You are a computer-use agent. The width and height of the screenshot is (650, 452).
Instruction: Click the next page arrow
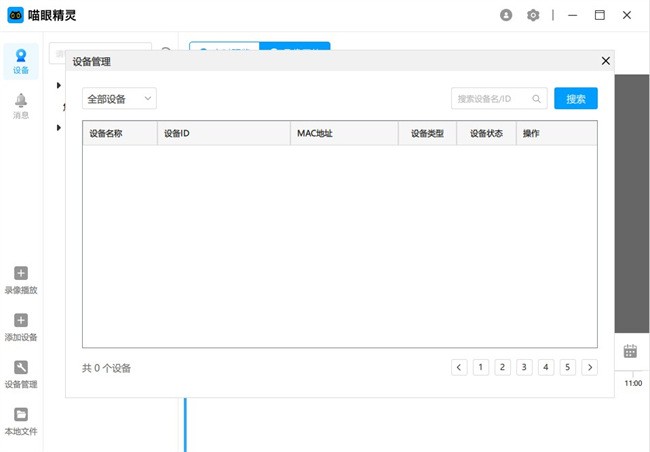[589, 367]
